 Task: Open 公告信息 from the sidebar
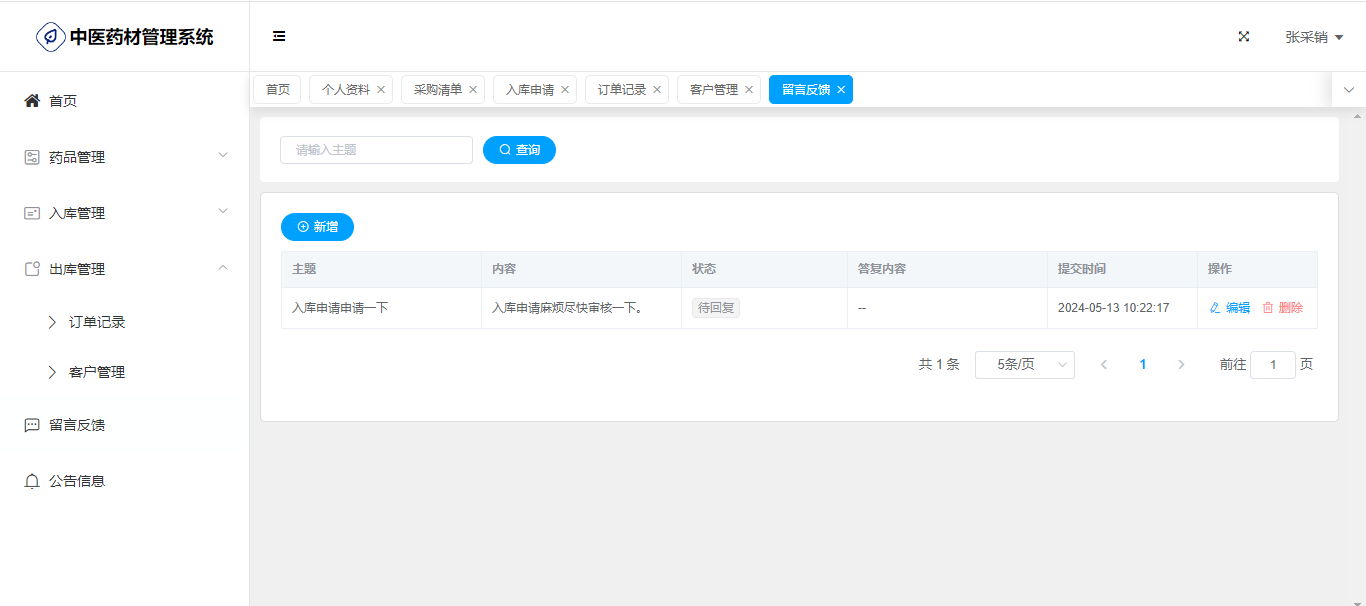[x=77, y=481]
